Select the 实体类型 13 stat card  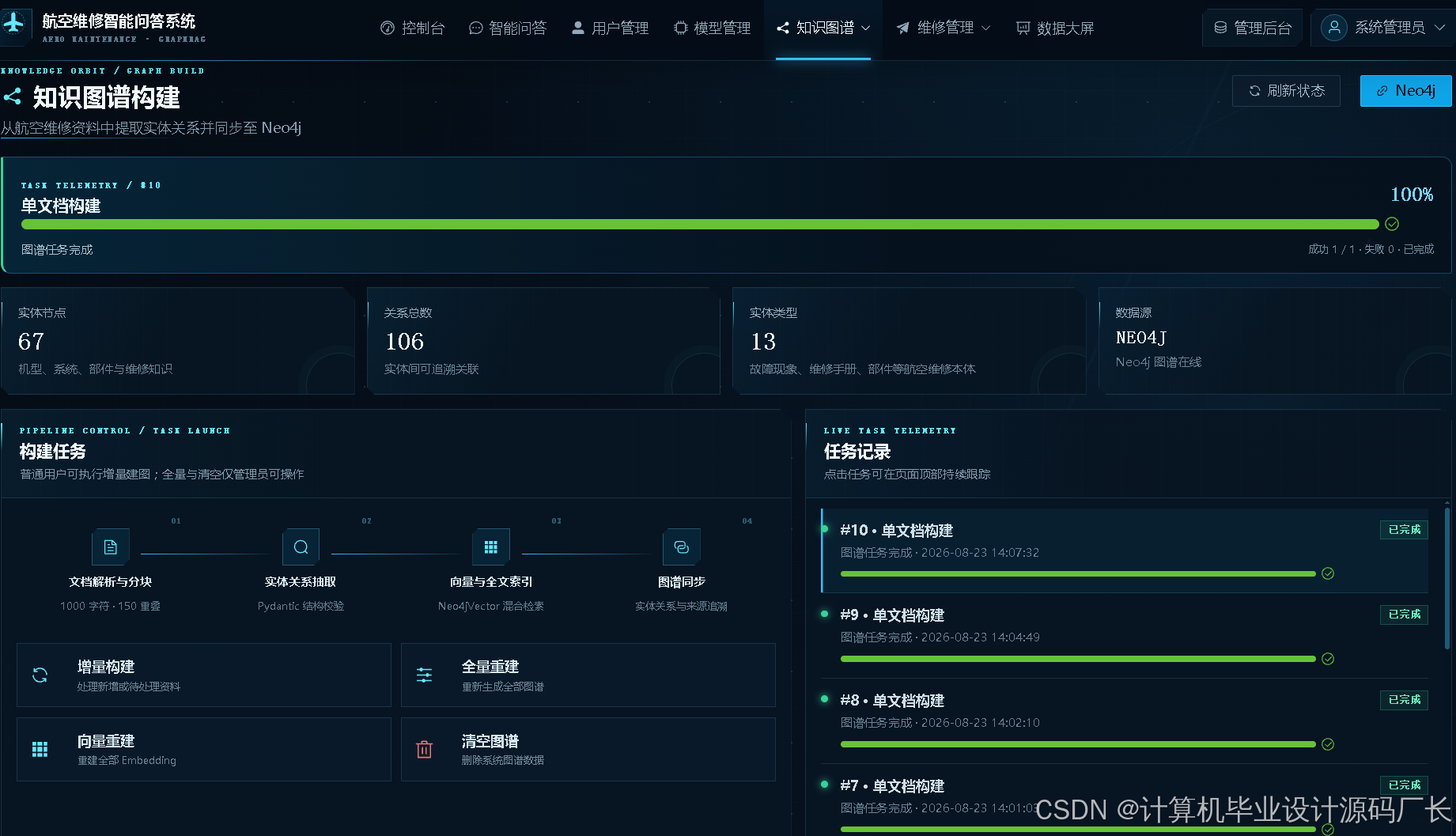(x=910, y=341)
